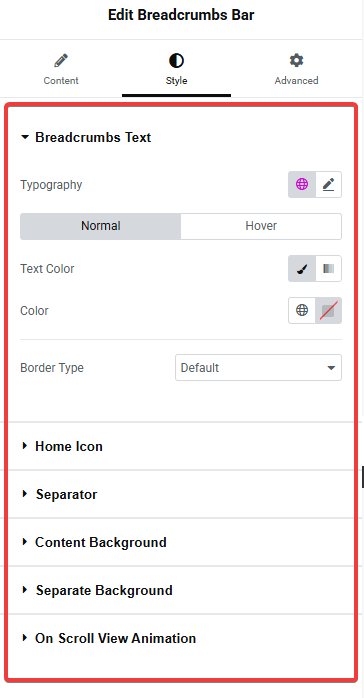Click the Content tab pencil icon
The image size is (364, 698).
click(x=61, y=61)
